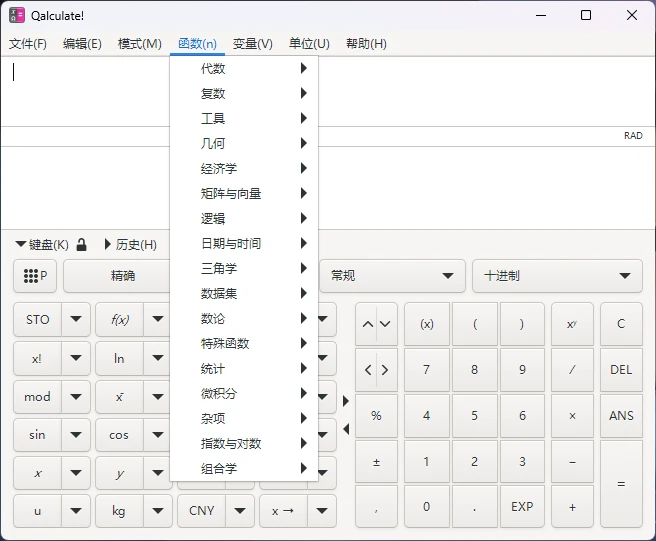Screen dimensions: 656x541
Task: Click the x̄ mean button
Action: (x=120, y=397)
